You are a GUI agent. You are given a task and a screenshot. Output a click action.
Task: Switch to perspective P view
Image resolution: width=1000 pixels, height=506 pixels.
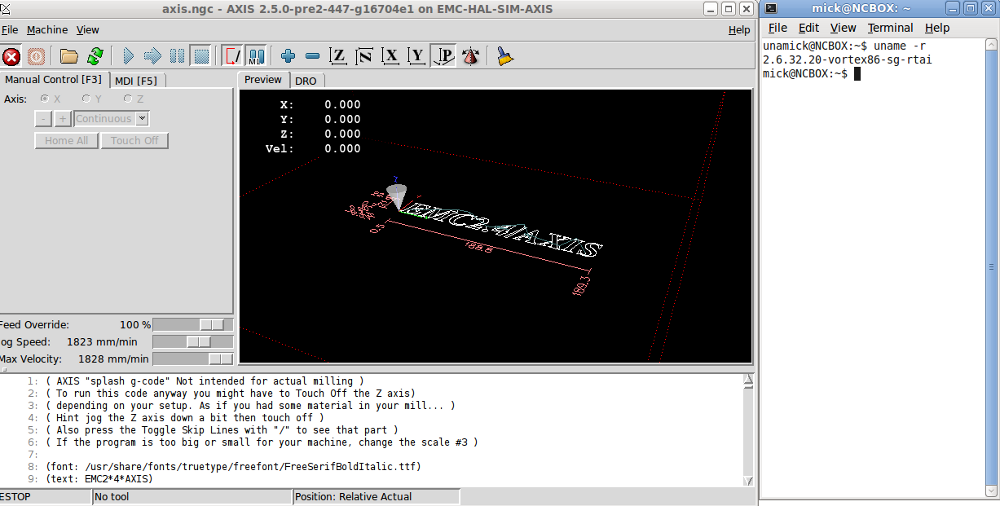443,56
